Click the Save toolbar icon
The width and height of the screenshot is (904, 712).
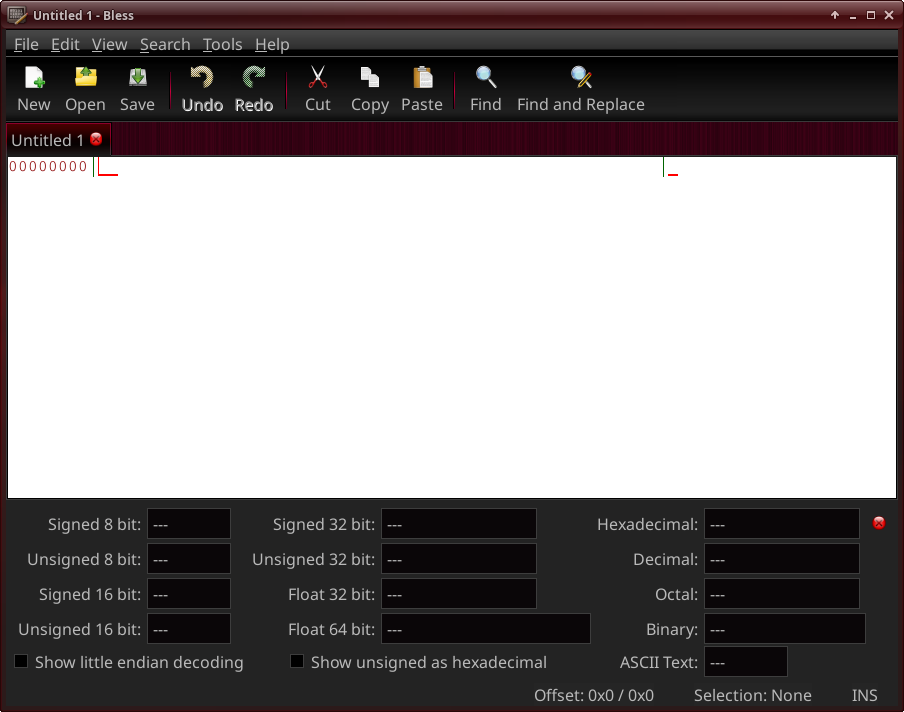(x=137, y=78)
